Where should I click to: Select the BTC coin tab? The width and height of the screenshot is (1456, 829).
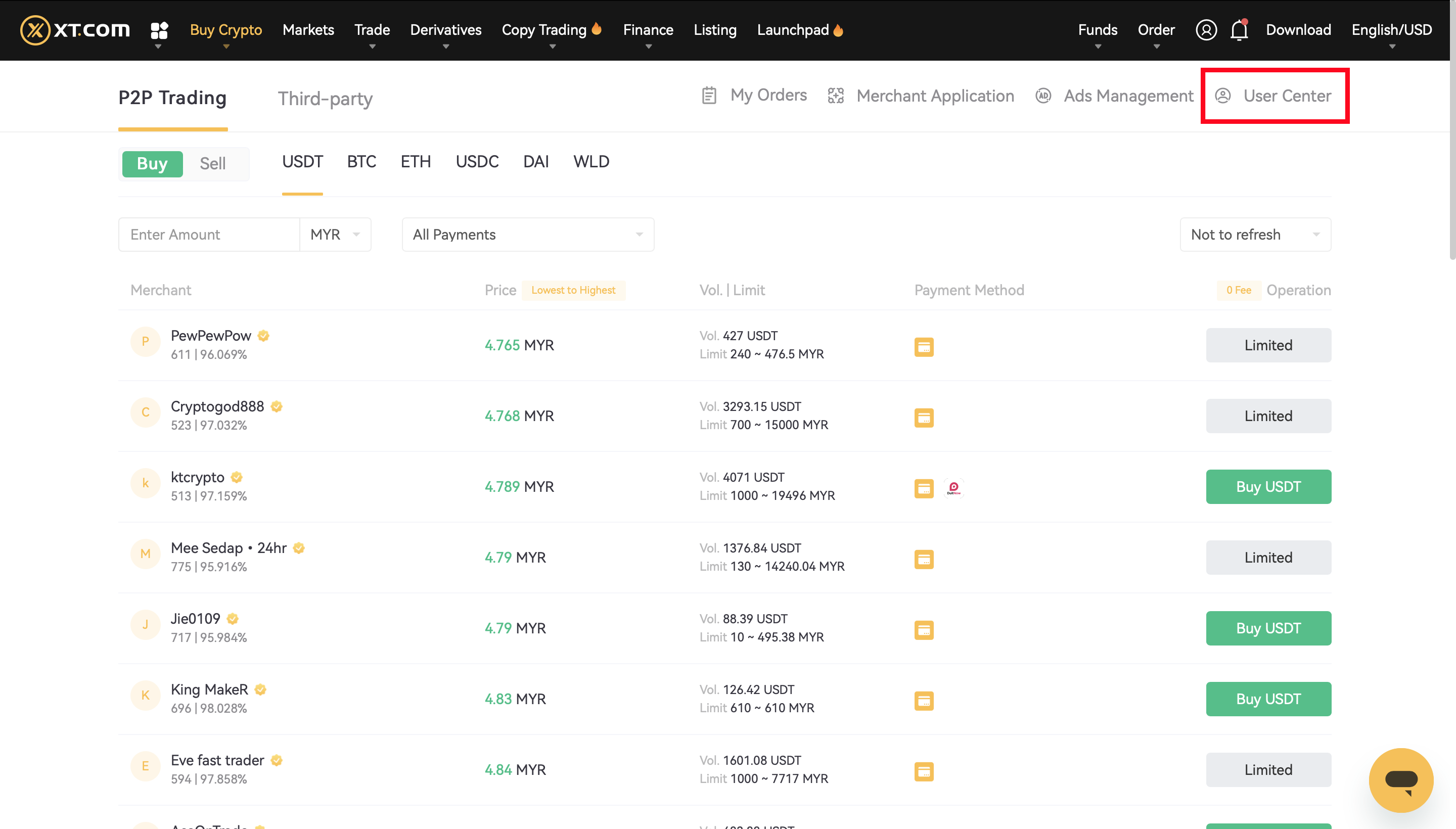click(361, 162)
